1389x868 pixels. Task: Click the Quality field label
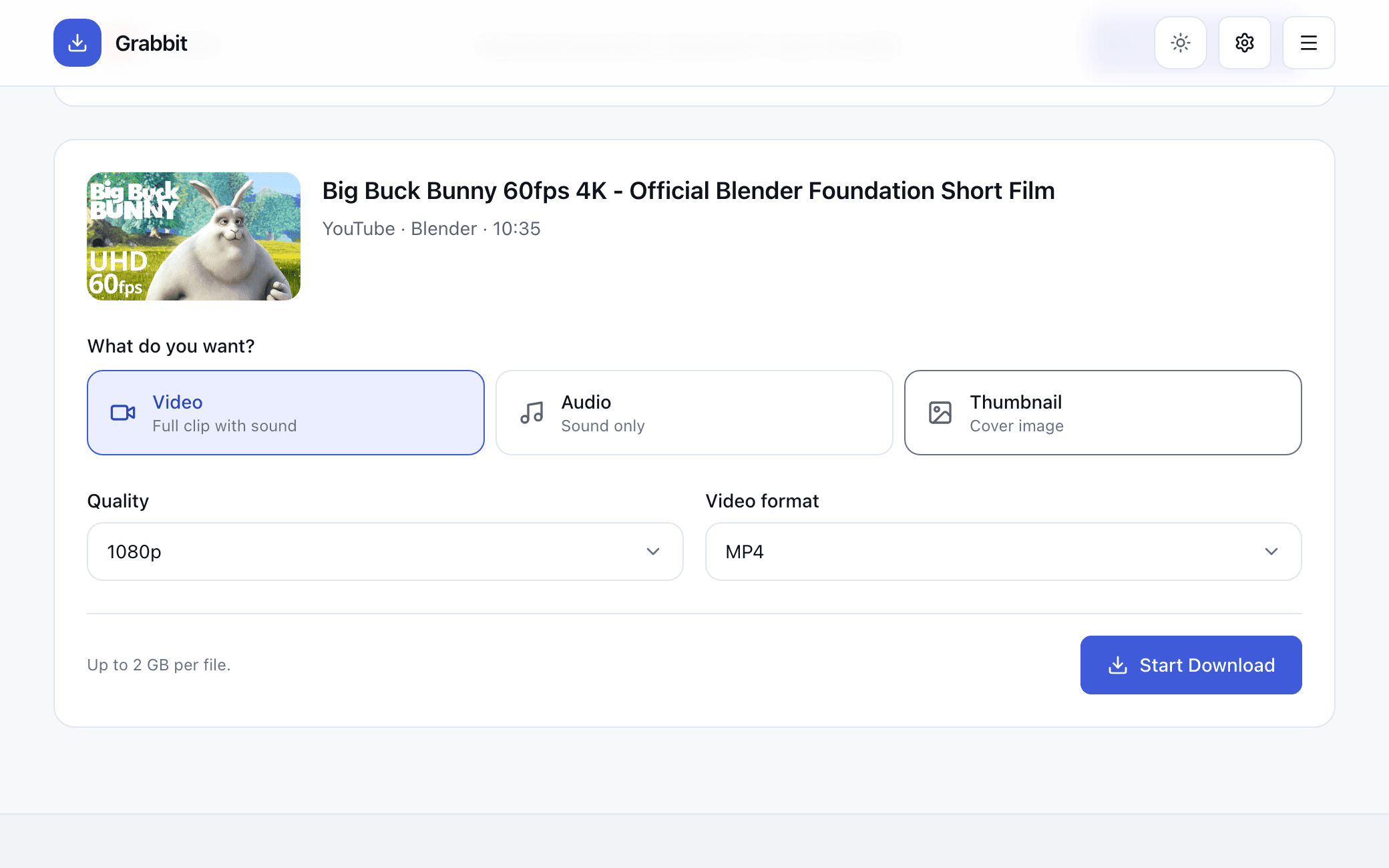118,501
